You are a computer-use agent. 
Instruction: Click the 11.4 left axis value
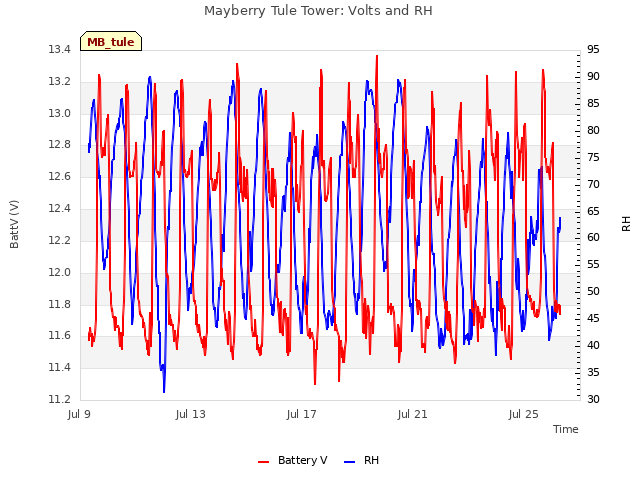point(60,367)
